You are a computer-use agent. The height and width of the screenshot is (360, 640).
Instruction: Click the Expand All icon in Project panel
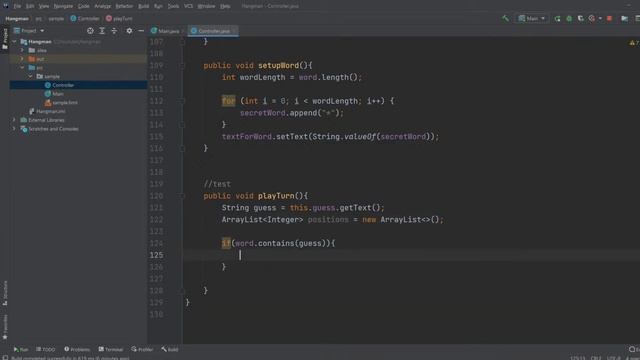point(102,31)
